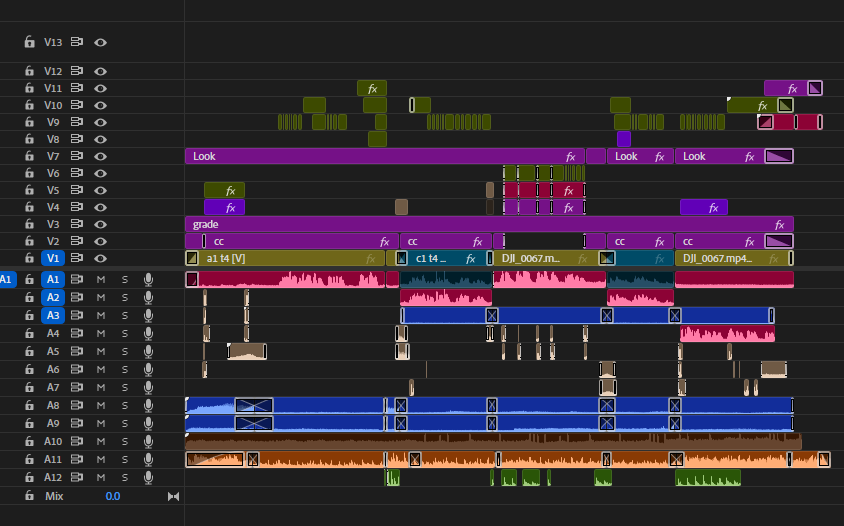Hide track V7 output with eye icon

click(100, 156)
